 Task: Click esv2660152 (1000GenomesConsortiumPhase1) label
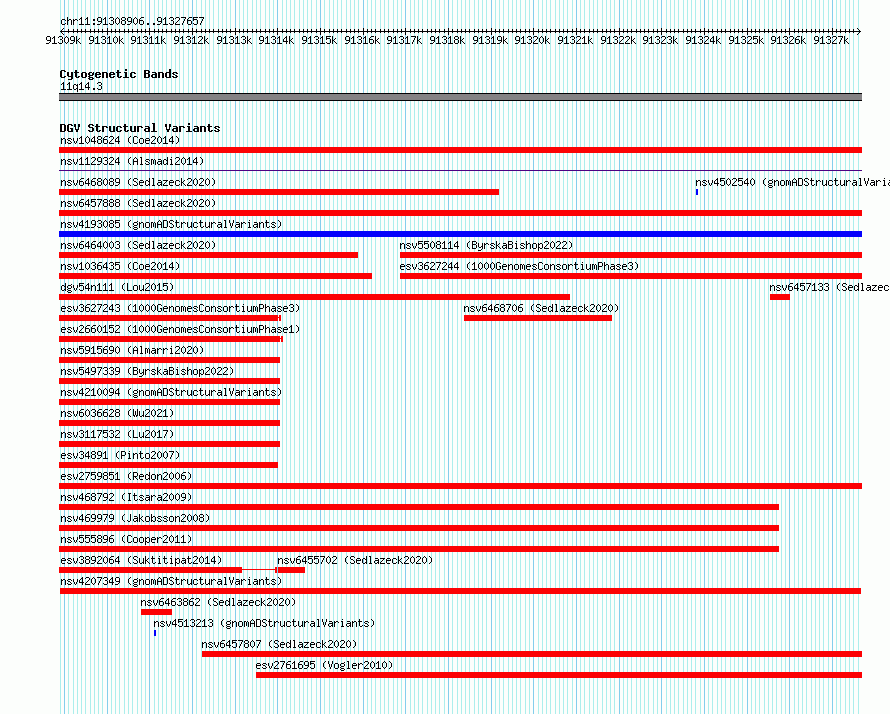pyautogui.click(x=180, y=329)
